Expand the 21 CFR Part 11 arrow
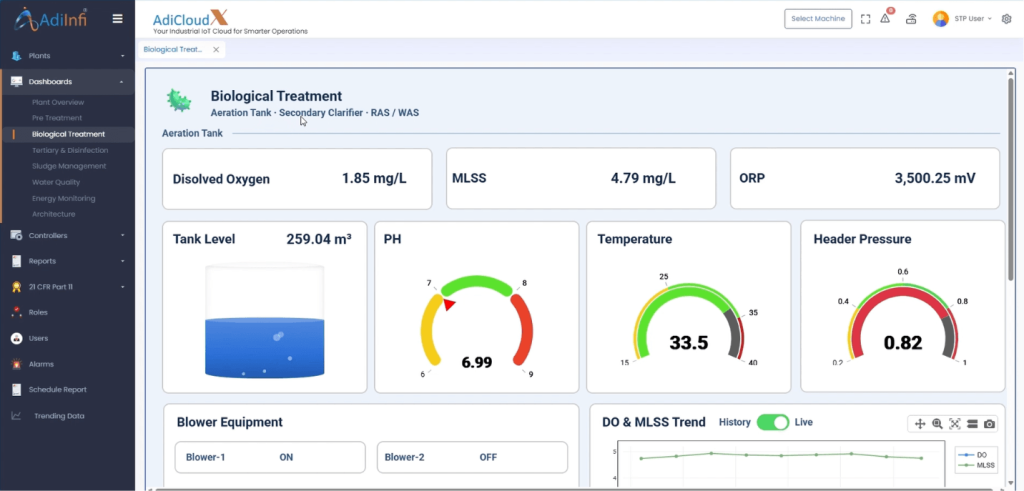 [123, 287]
